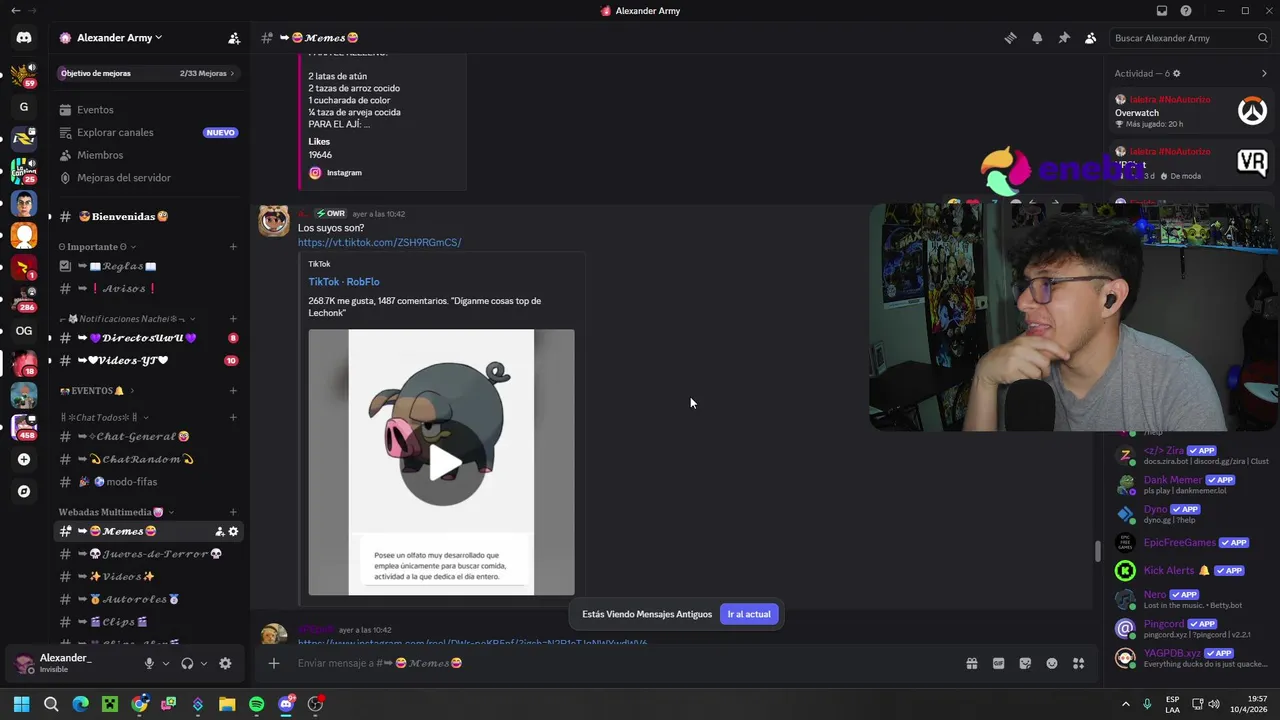1280x720 pixels.
Task: Show pinned messages pin icon
Action: click(x=1064, y=38)
